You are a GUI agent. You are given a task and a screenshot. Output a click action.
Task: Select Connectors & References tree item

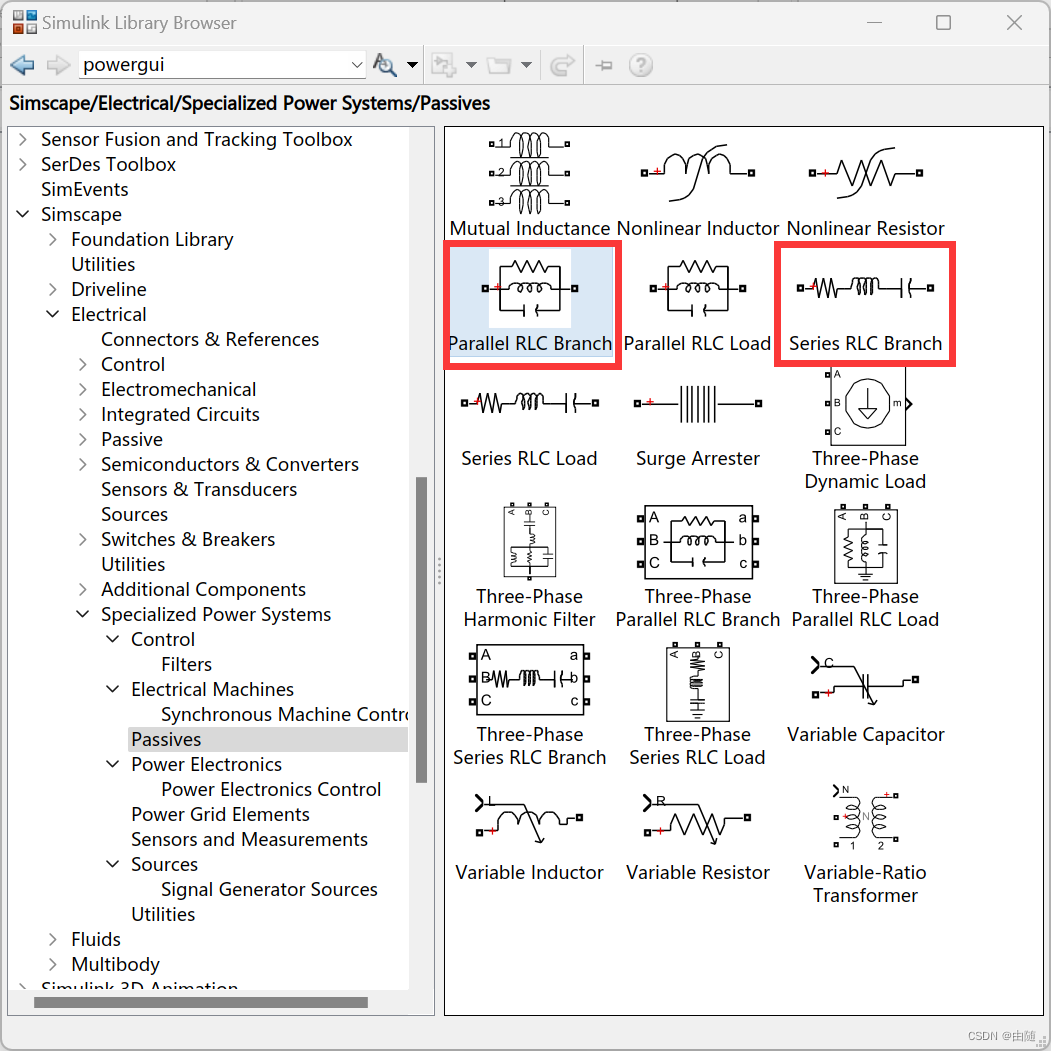210,339
